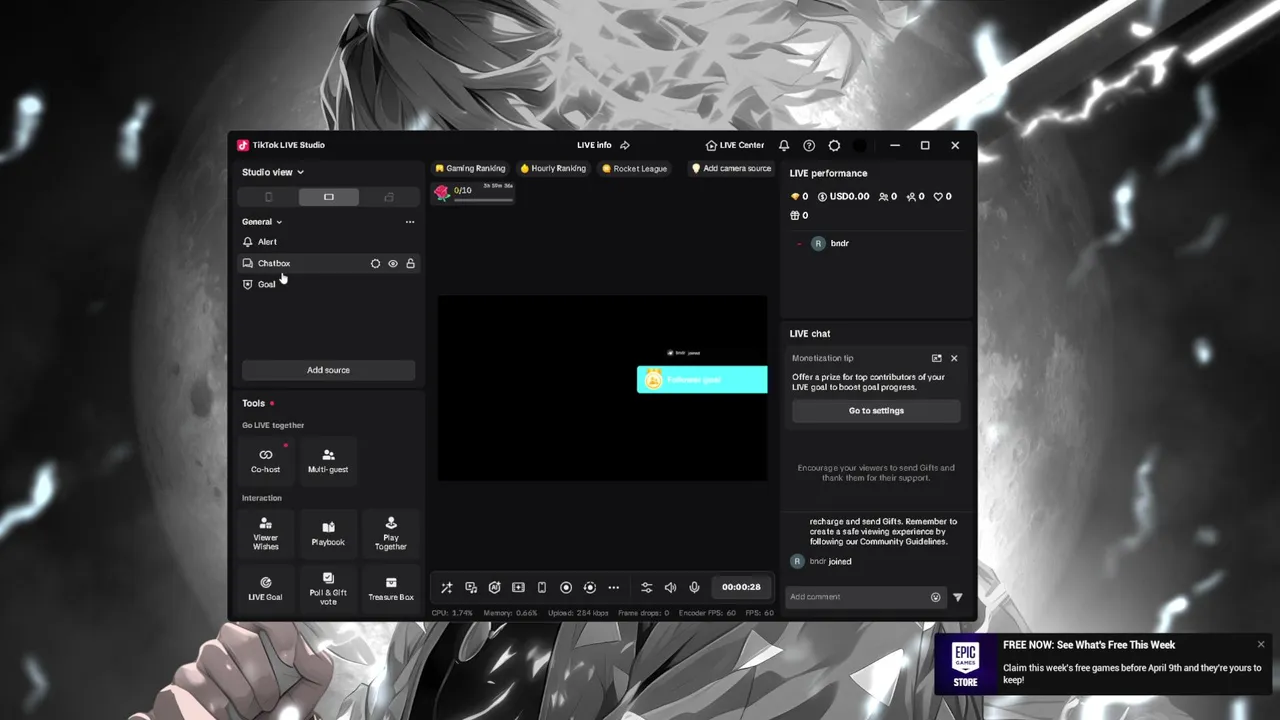This screenshot has width=1280, height=720.
Task: Open the Co-host tool
Action: 266,460
